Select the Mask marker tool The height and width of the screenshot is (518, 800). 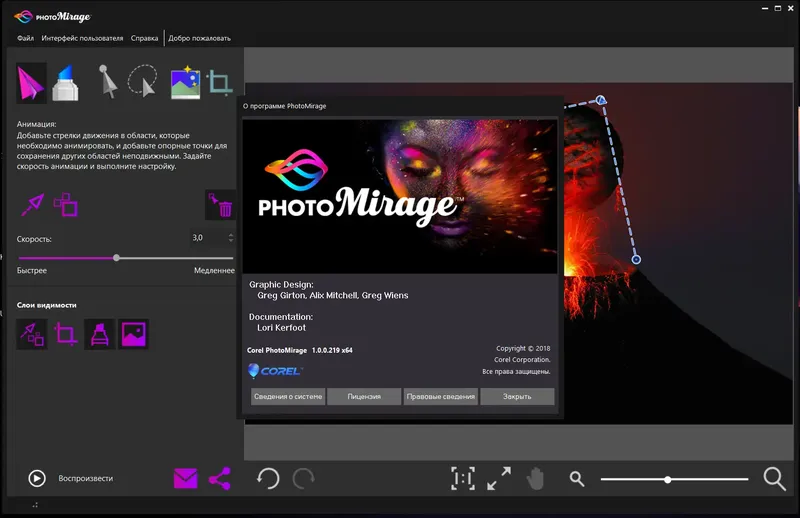pos(66,83)
